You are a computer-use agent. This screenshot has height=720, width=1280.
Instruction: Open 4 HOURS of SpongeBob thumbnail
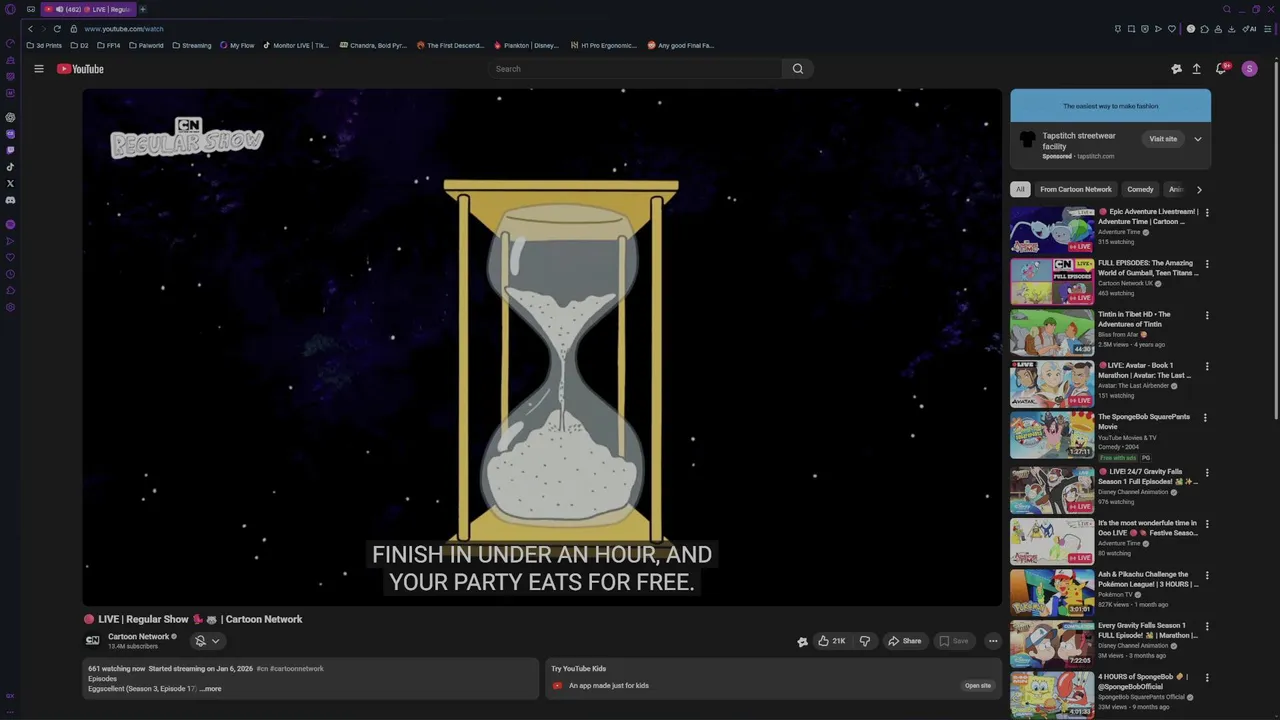[1052, 696]
